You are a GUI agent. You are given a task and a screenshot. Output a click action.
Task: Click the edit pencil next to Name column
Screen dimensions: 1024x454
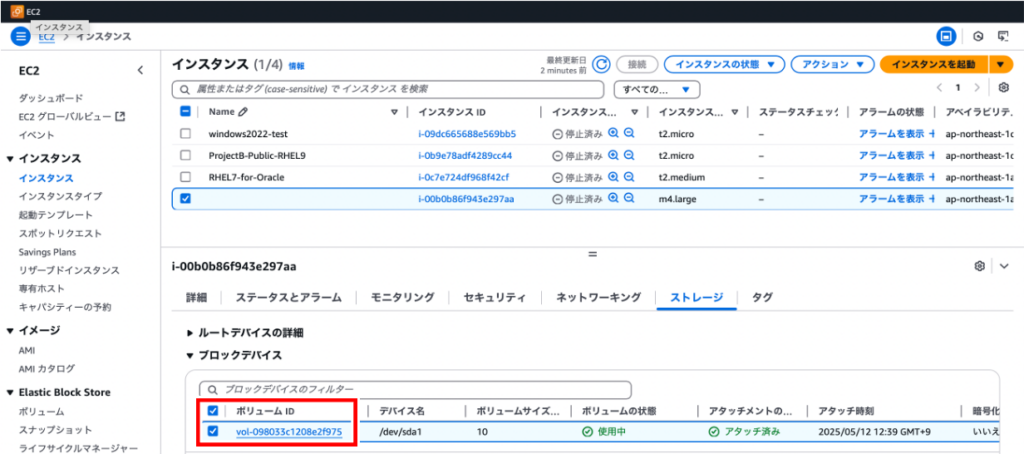coord(243,112)
